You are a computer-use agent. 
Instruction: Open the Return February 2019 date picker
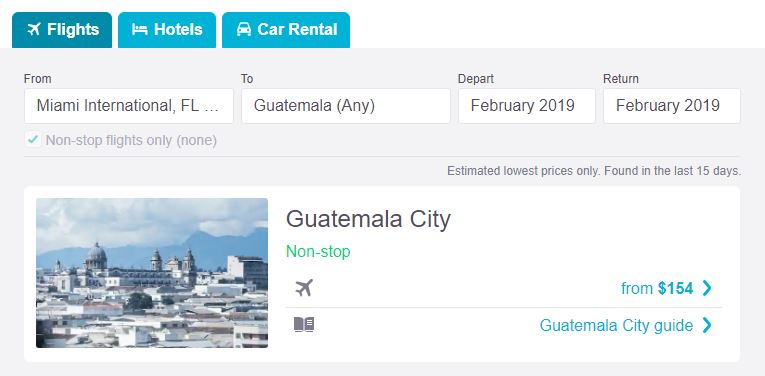(672, 106)
